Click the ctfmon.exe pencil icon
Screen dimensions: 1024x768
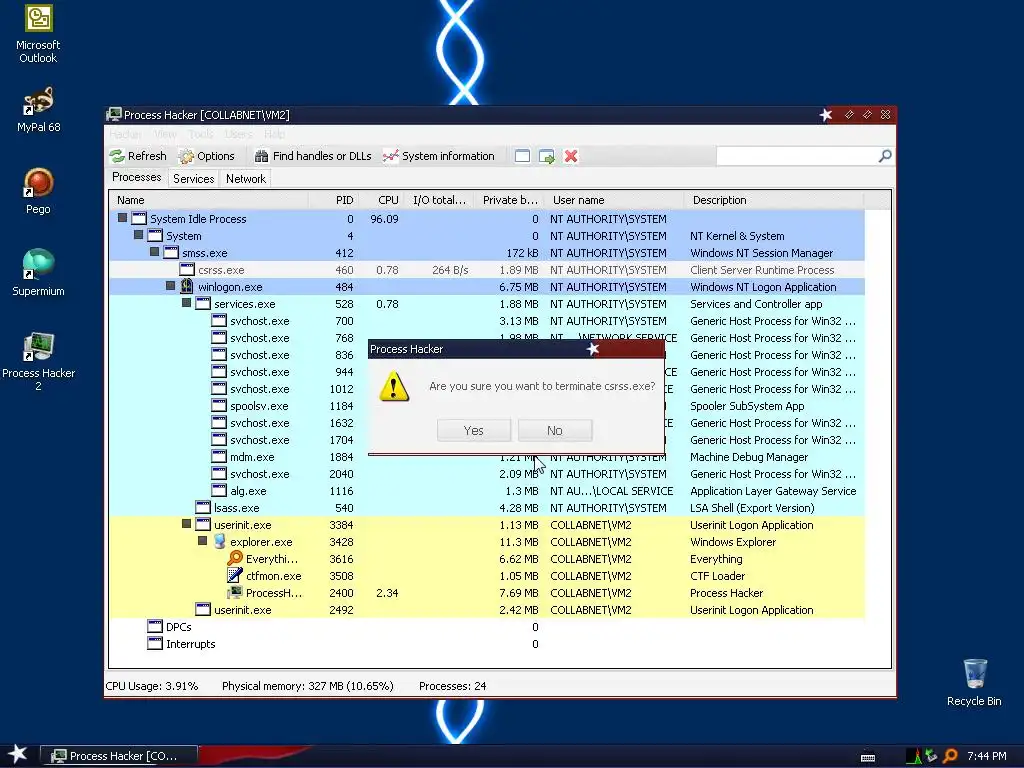pyautogui.click(x=235, y=575)
